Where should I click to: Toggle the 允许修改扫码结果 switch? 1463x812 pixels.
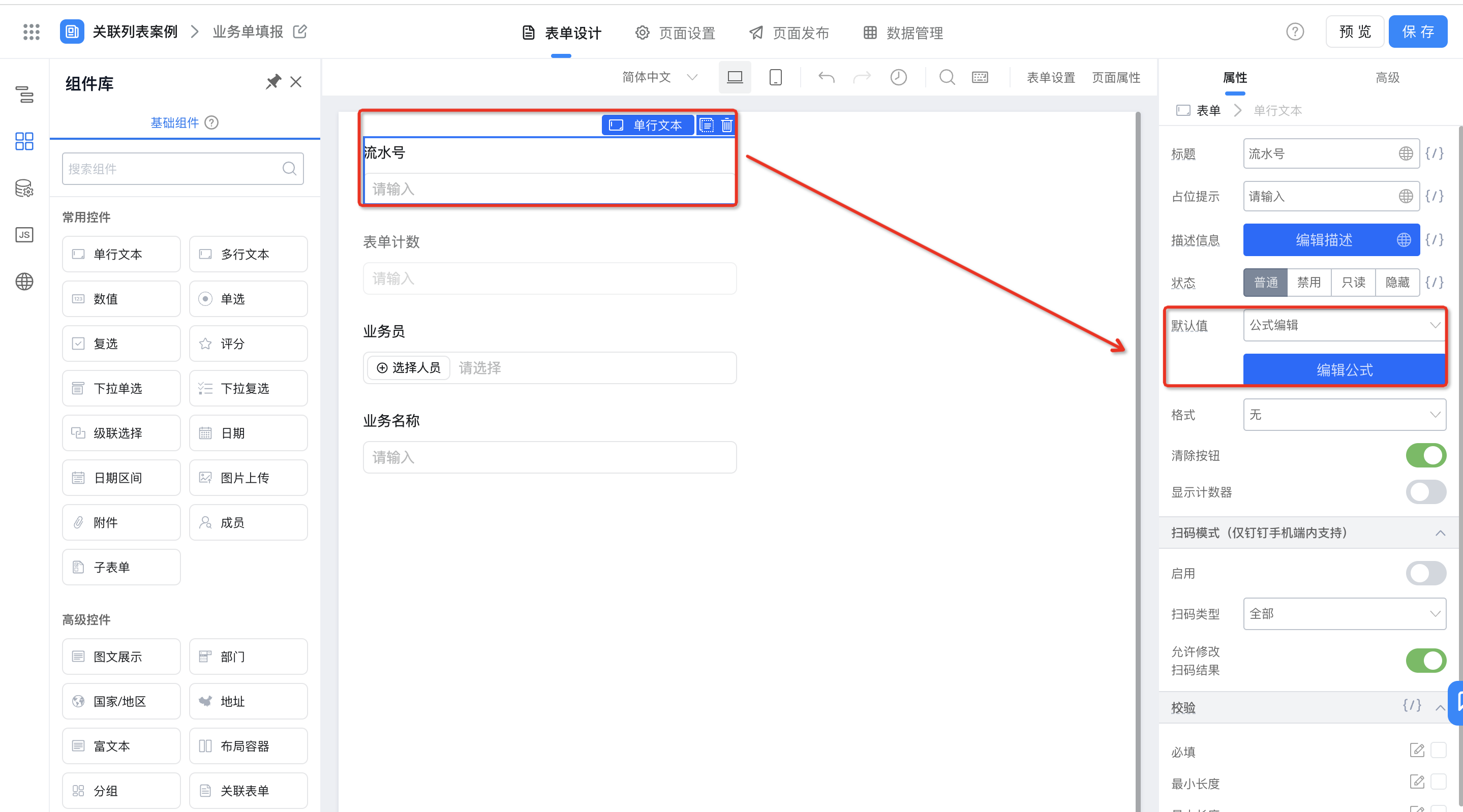1426,661
